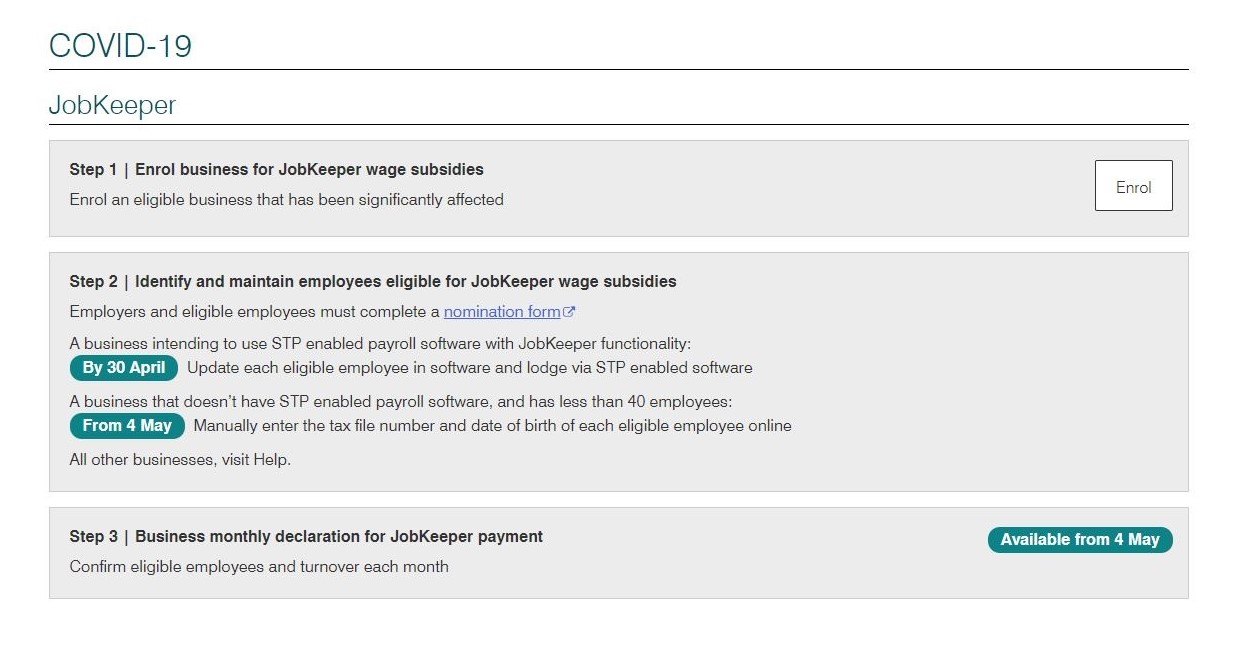
Task: Click the COVID-19 page heading
Action: point(120,46)
